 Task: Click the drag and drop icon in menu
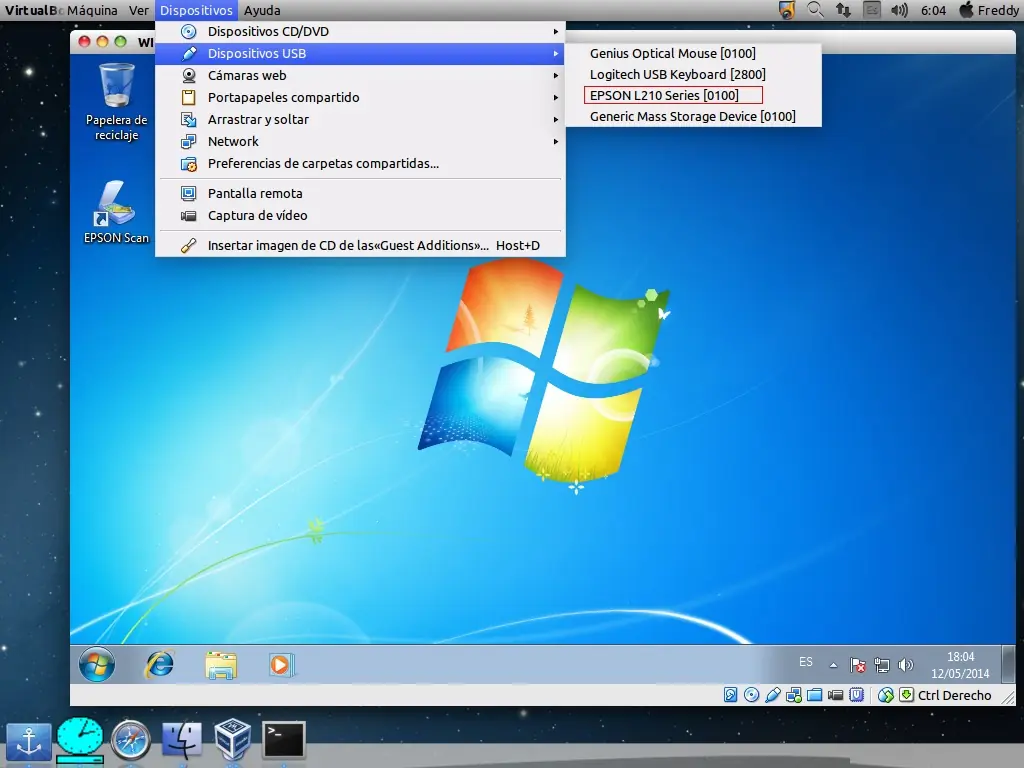pyautogui.click(x=189, y=120)
